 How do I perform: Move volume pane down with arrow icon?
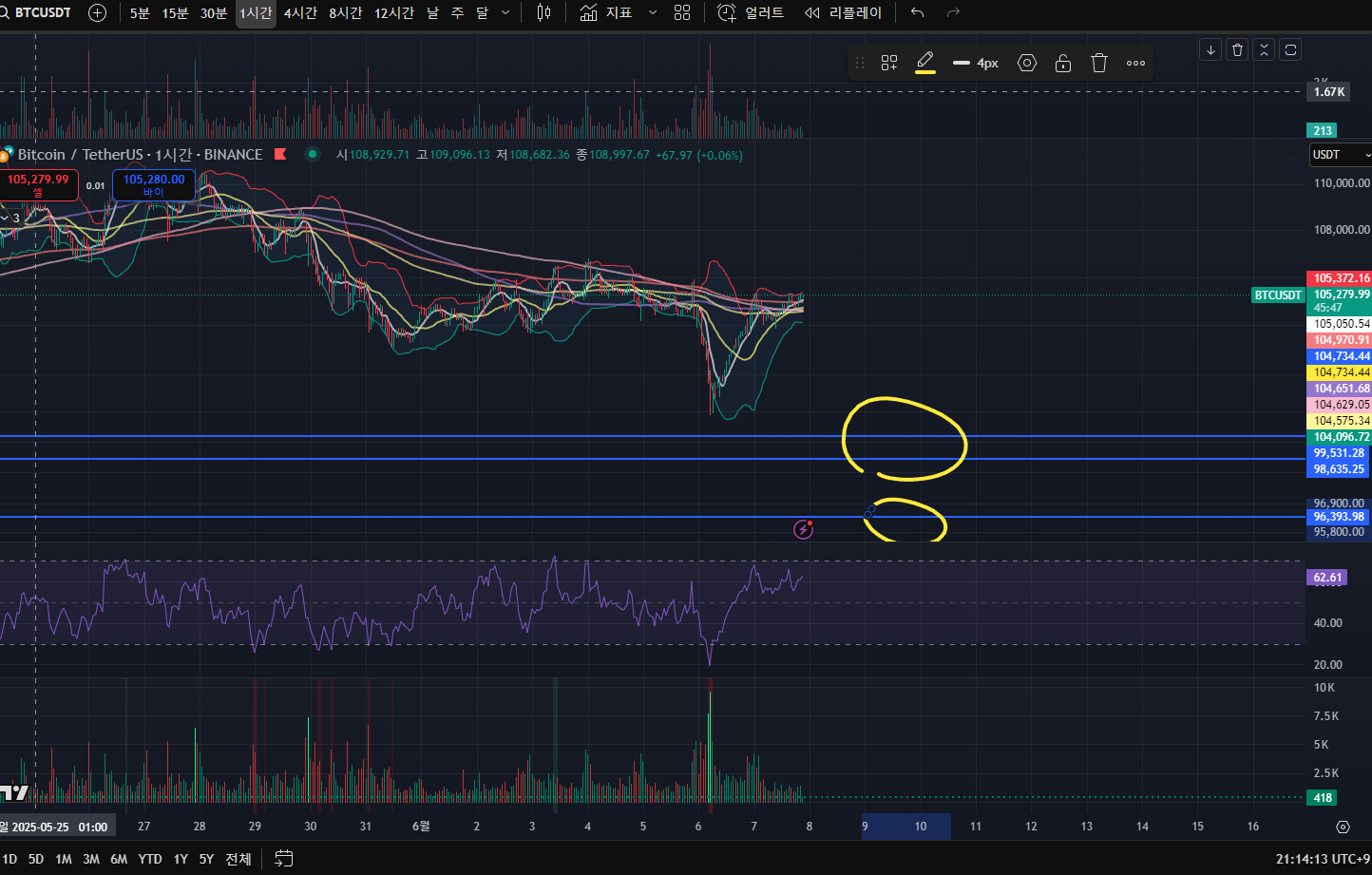tap(1210, 49)
